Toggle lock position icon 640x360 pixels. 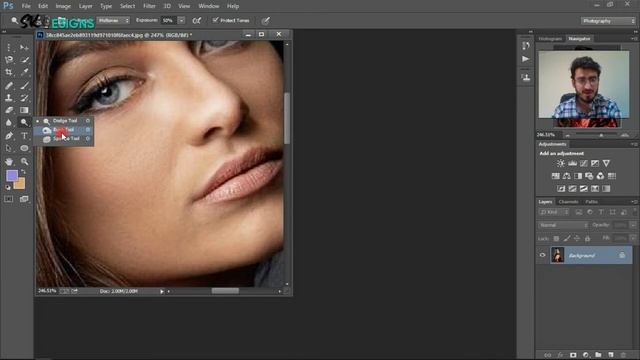577,238
